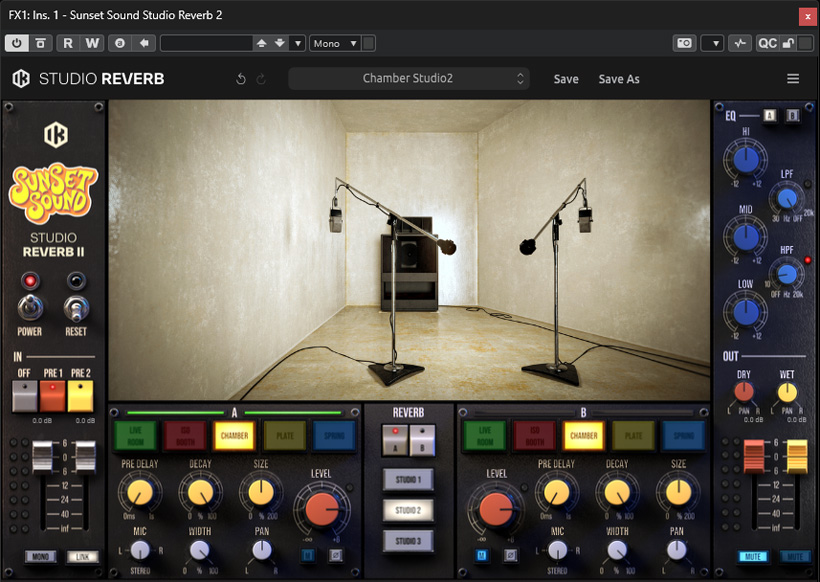The height and width of the screenshot is (582, 820).
Task: Toggle the WET output MUTE button
Action: coord(795,556)
